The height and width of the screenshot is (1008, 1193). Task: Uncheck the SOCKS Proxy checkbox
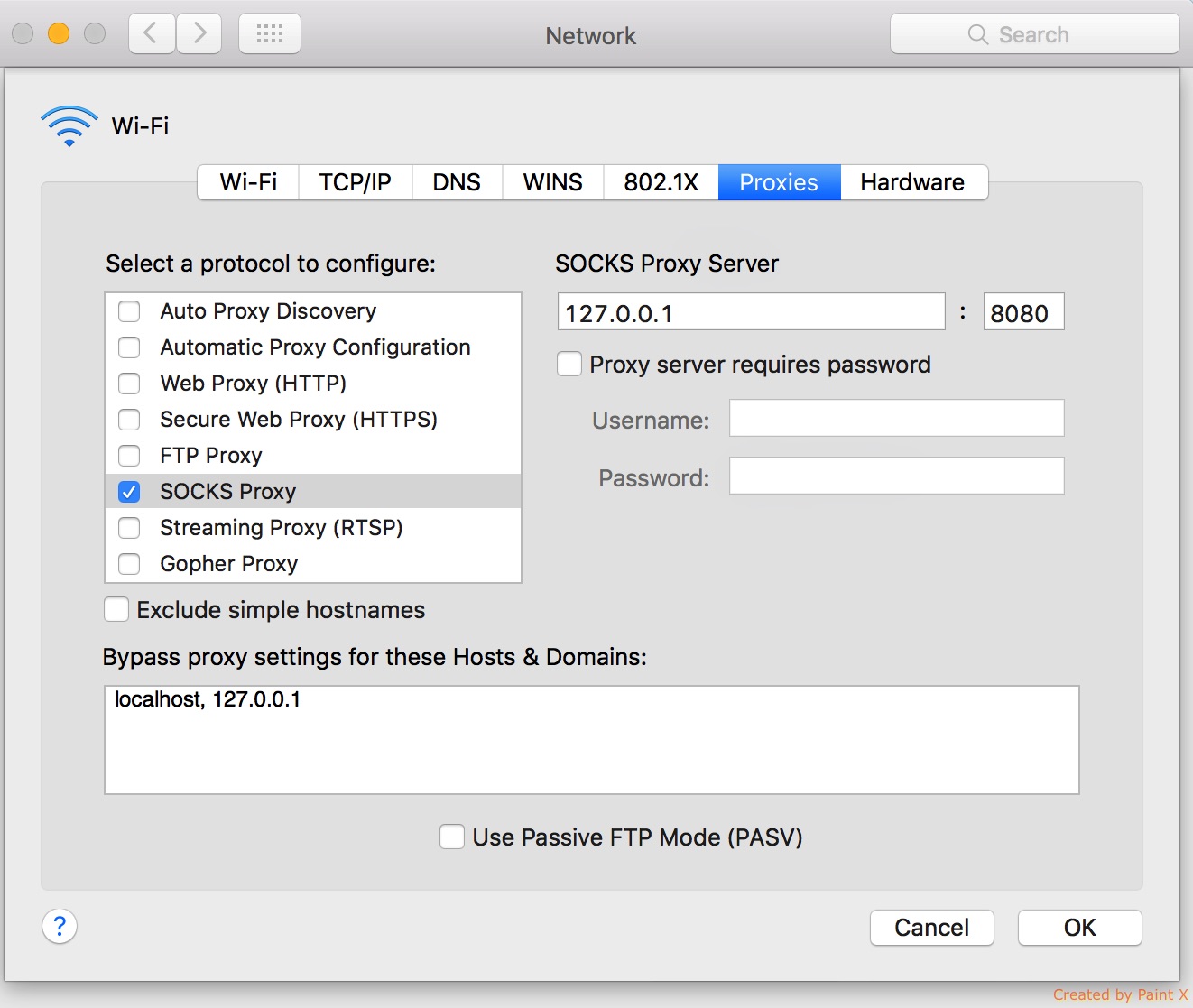click(130, 492)
